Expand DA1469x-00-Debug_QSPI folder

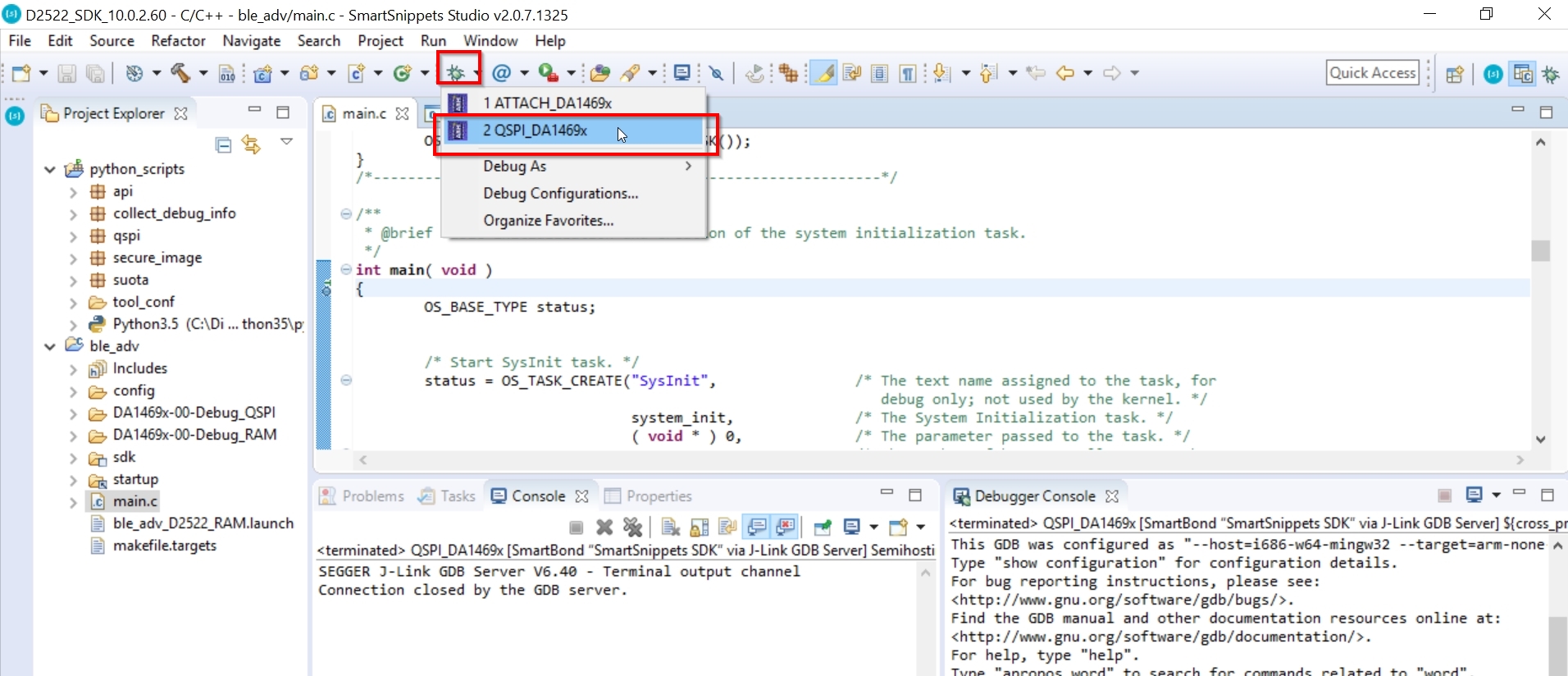(x=73, y=413)
